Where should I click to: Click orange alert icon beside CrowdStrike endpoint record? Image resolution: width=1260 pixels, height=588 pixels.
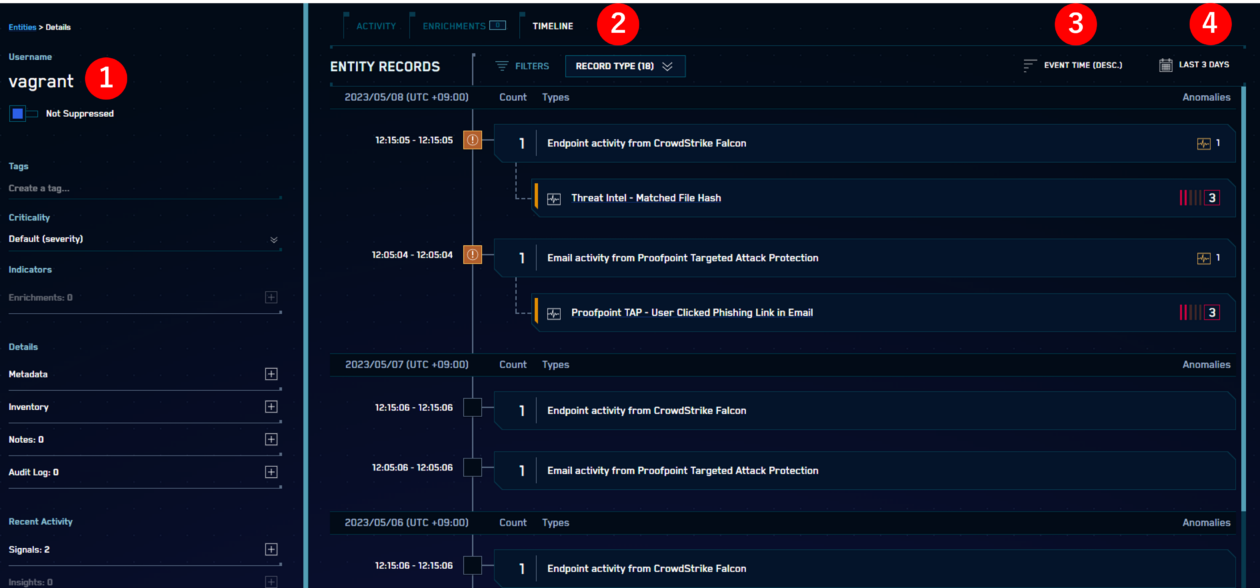tap(473, 140)
